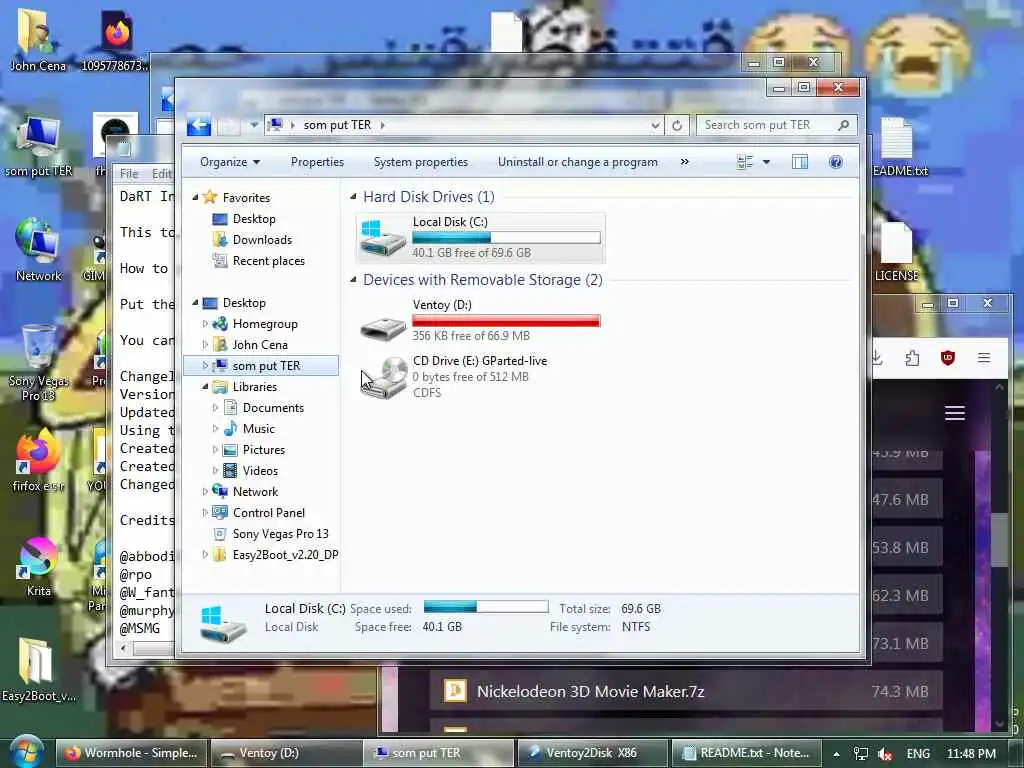1024x768 pixels.
Task: Open Music library in the tree
Action: coord(259,428)
